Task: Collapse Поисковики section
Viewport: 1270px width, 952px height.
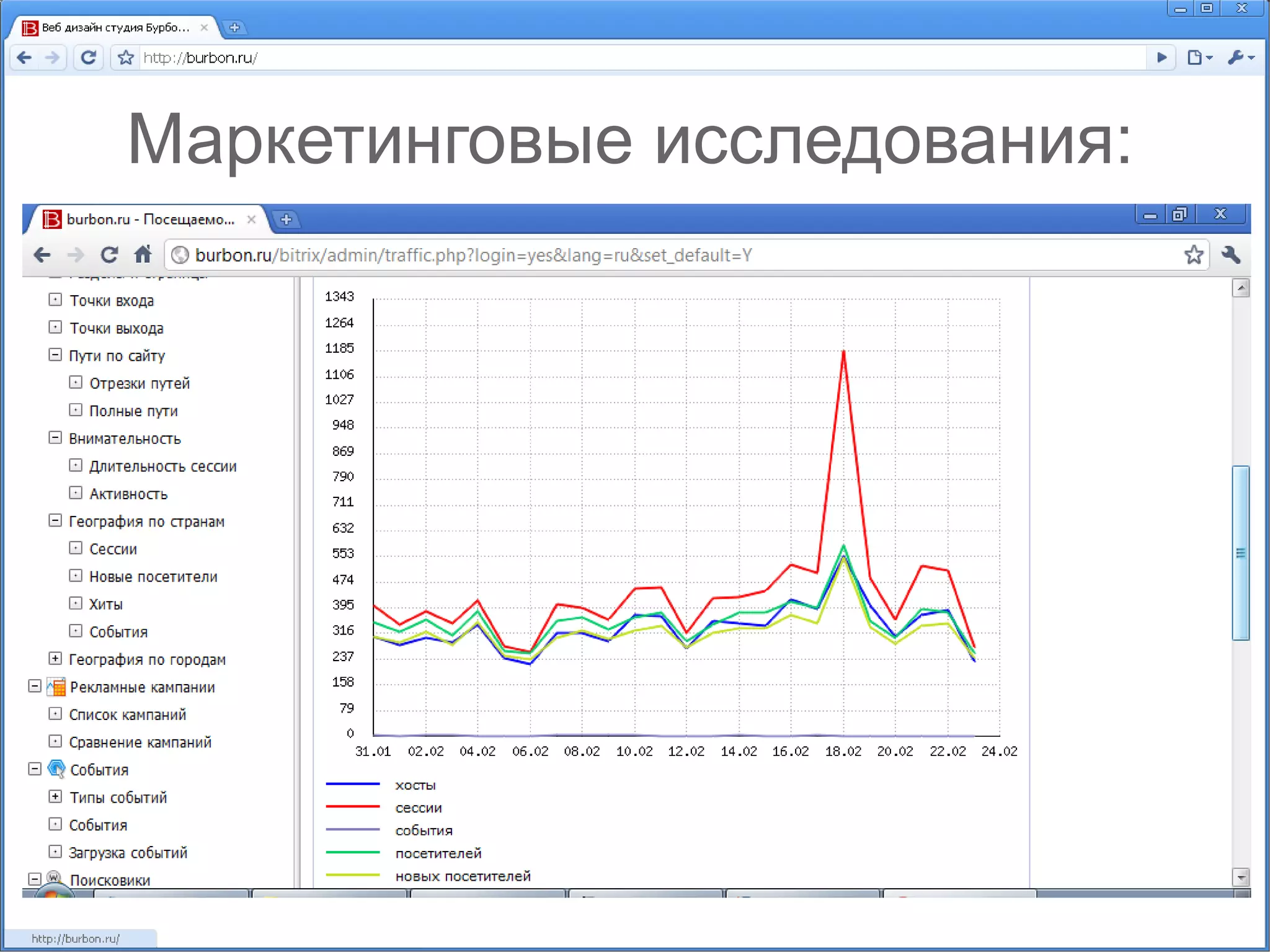Action: pos(35,879)
